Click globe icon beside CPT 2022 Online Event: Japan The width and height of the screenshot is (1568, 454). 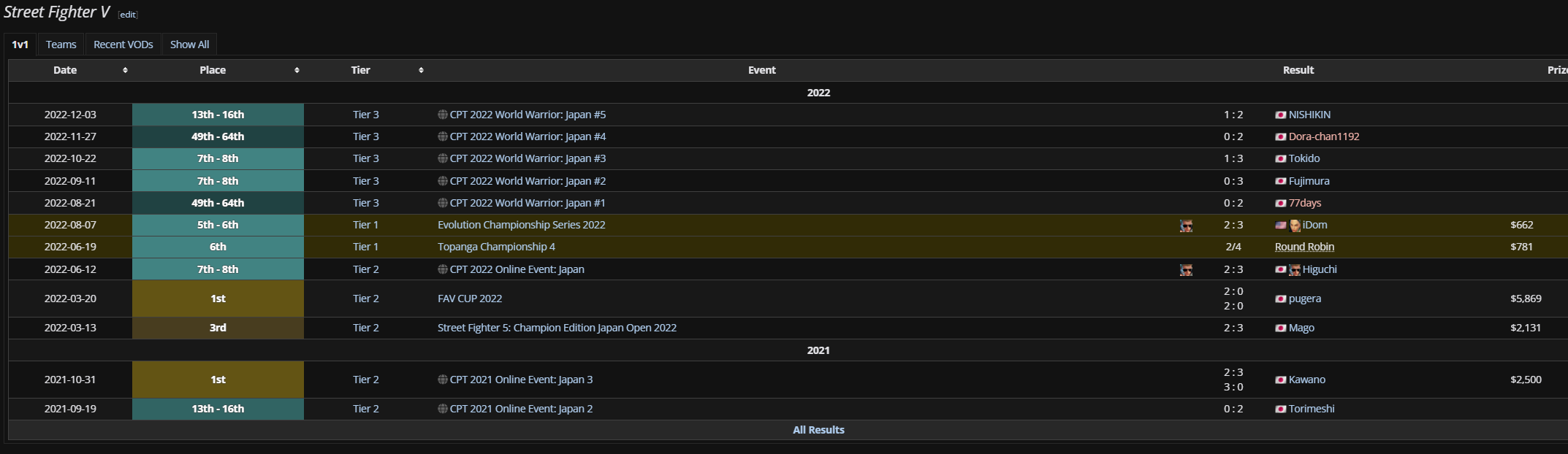(x=443, y=269)
